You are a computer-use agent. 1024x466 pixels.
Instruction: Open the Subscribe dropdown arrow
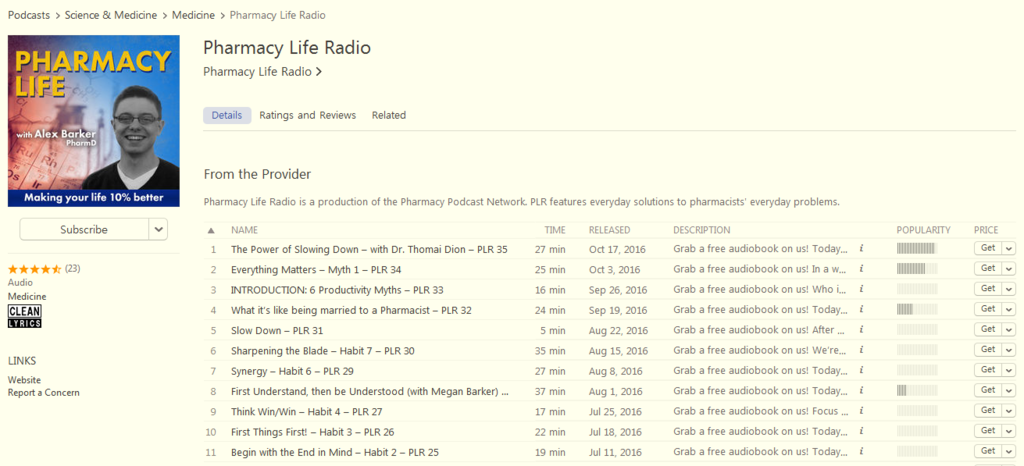click(x=158, y=230)
